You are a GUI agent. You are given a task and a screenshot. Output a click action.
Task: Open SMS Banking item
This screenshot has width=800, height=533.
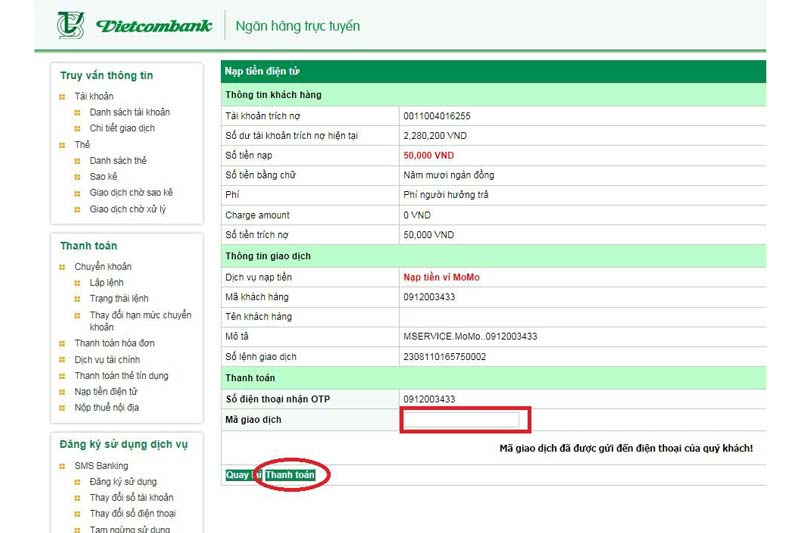coord(101,466)
